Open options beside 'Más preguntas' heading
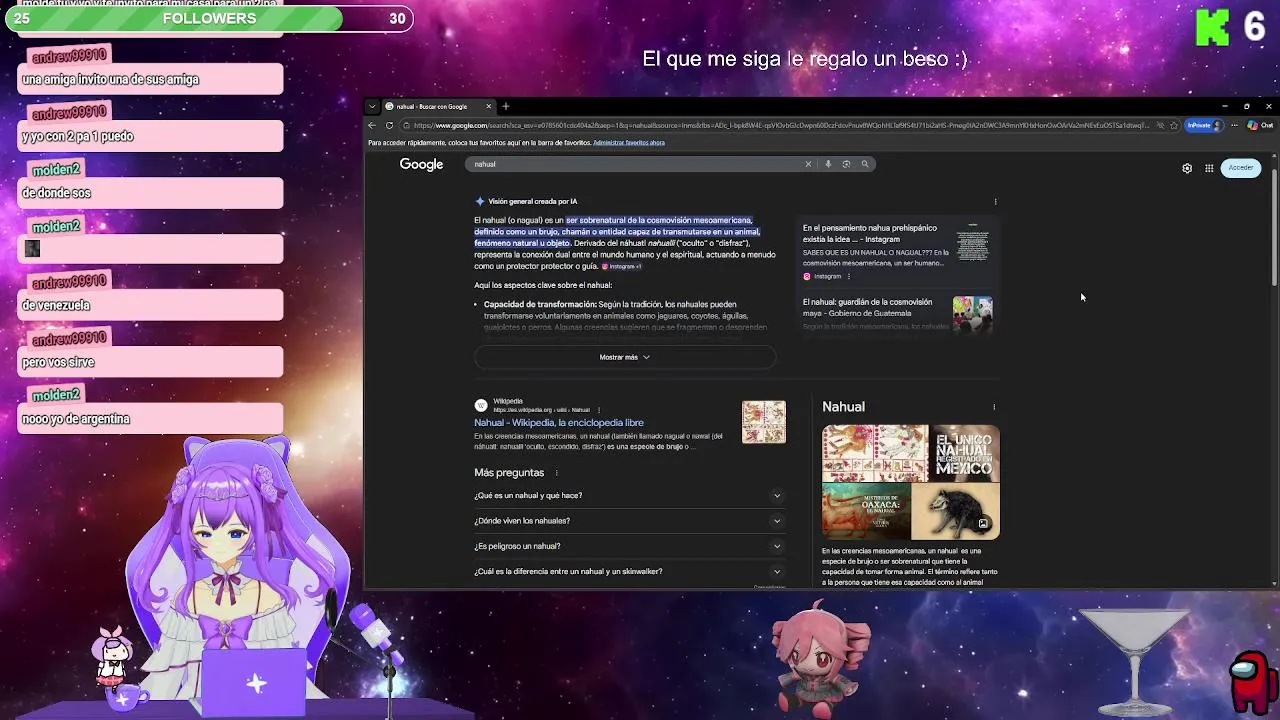This screenshot has height=720, width=1280. pos(556,473)
